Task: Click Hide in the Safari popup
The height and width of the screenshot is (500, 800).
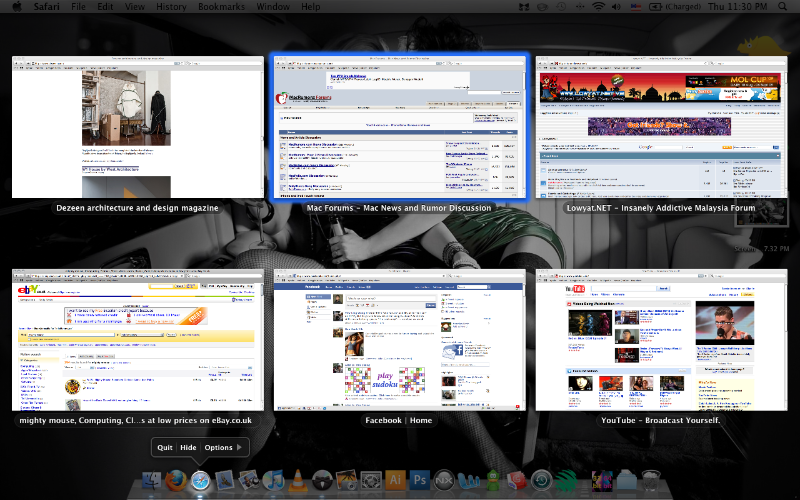Action: click(x=188, y=447)
